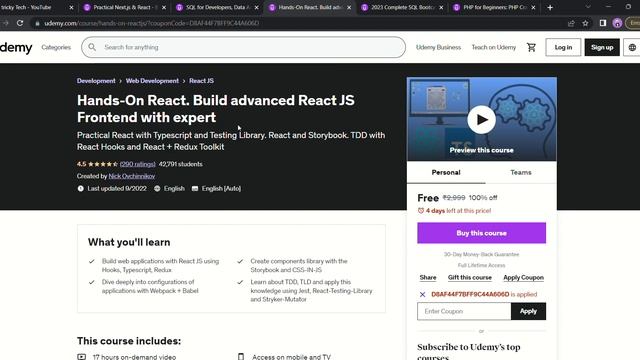Click the search magnifier icon

[x=92, y=47]
